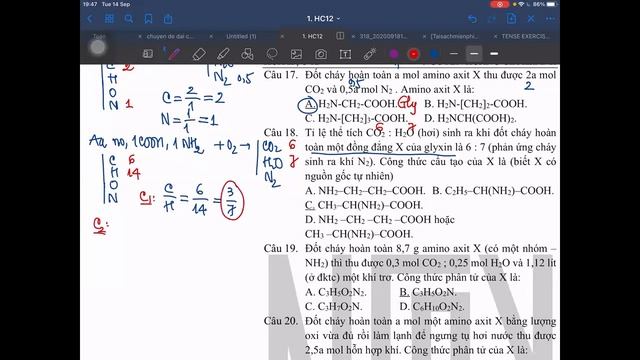
Task: Switch to the 'TENSE EXERCIS...' tab
Action: click(x=525, y=36)
